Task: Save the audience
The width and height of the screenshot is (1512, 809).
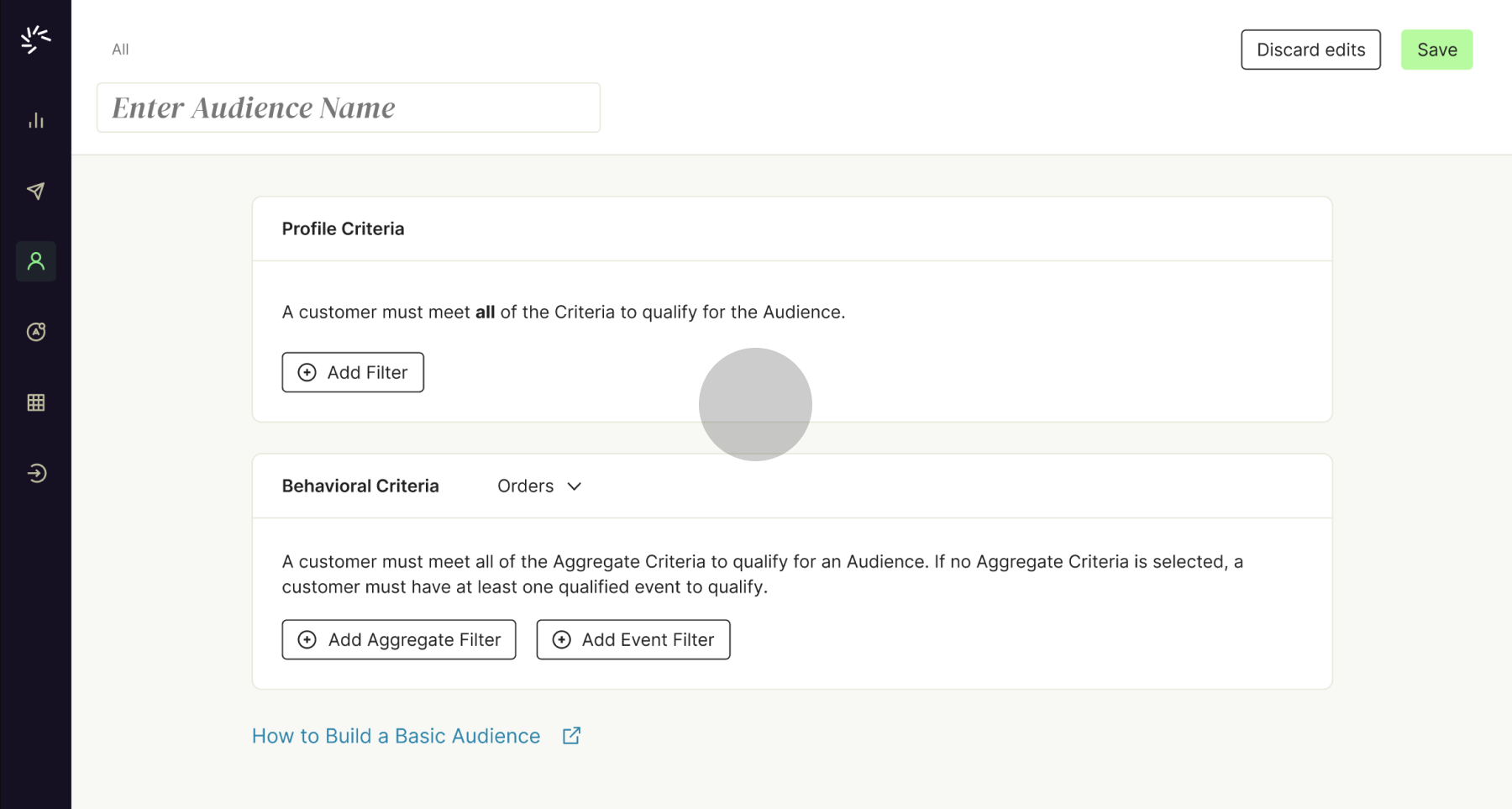Action: tap(1436, 50)
